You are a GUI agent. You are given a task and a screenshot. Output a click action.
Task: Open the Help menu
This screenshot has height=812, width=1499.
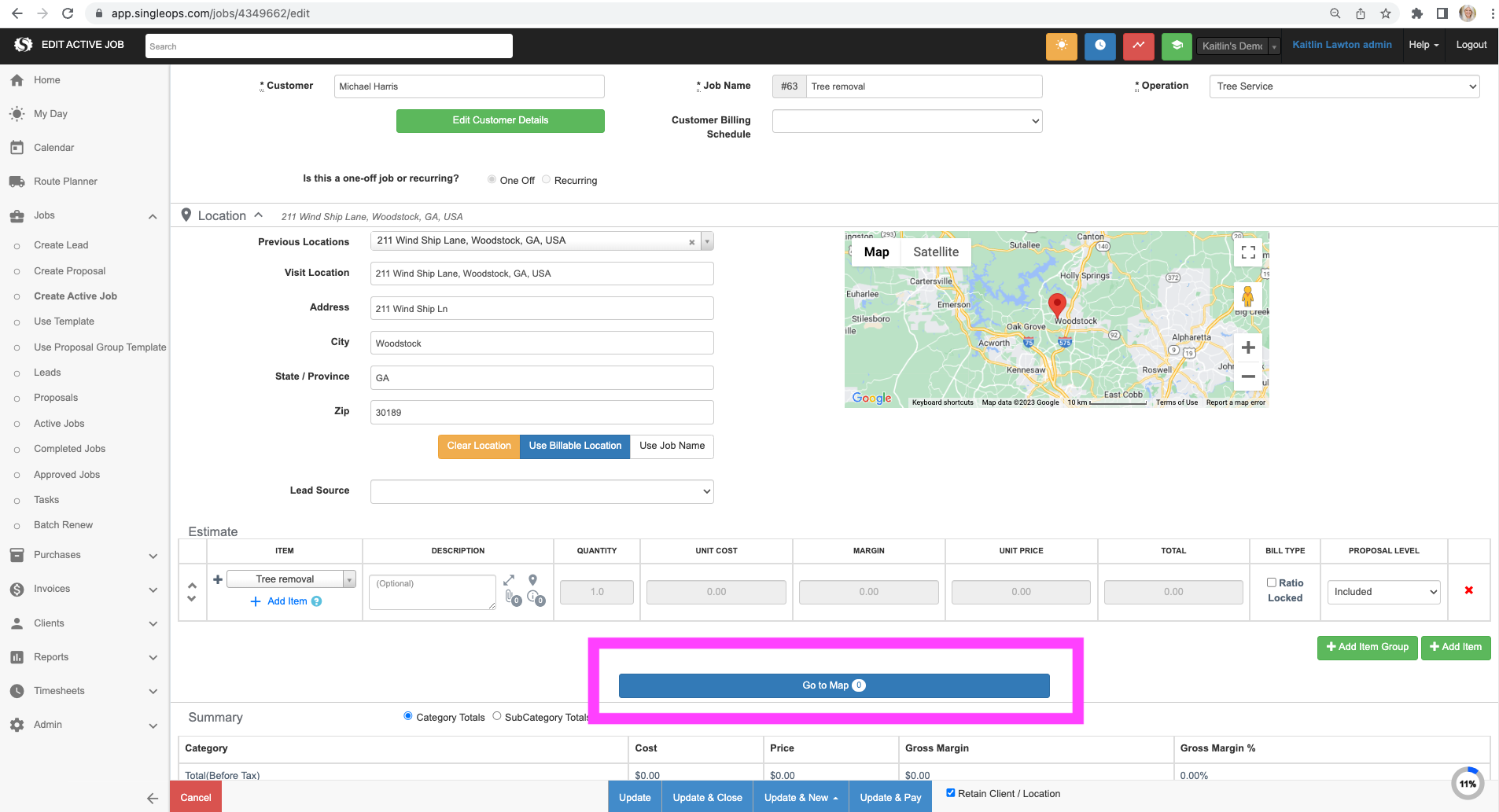pyautogui.click(x=1423, y=45)
